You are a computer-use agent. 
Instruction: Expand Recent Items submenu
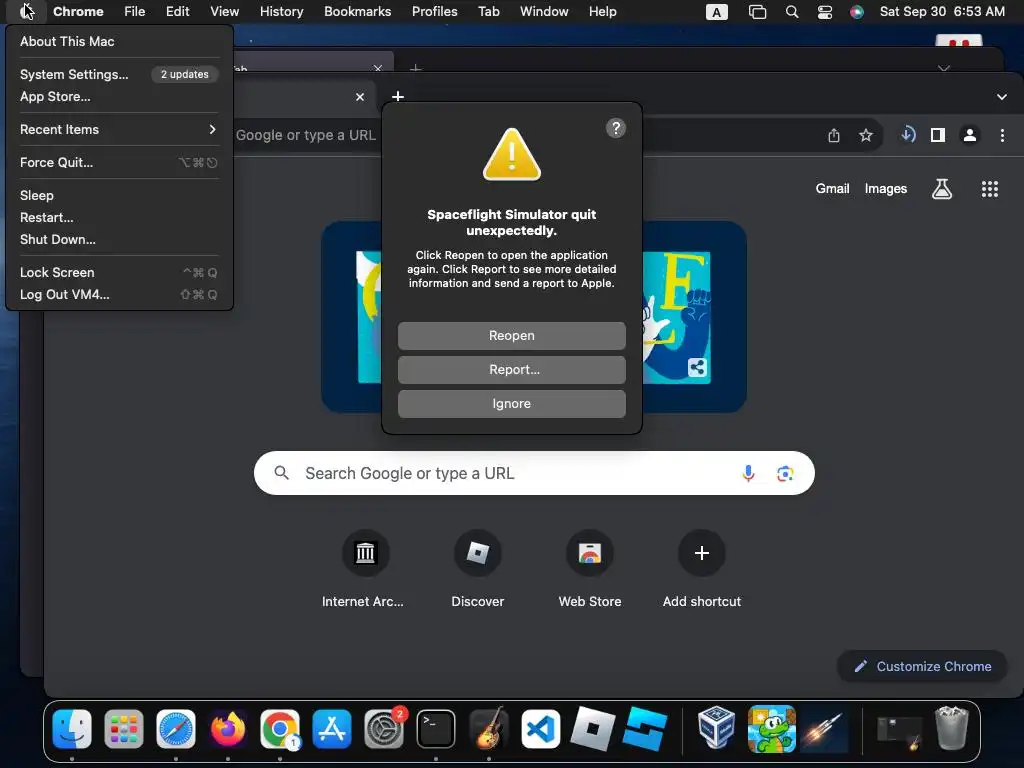click(119, 129)
